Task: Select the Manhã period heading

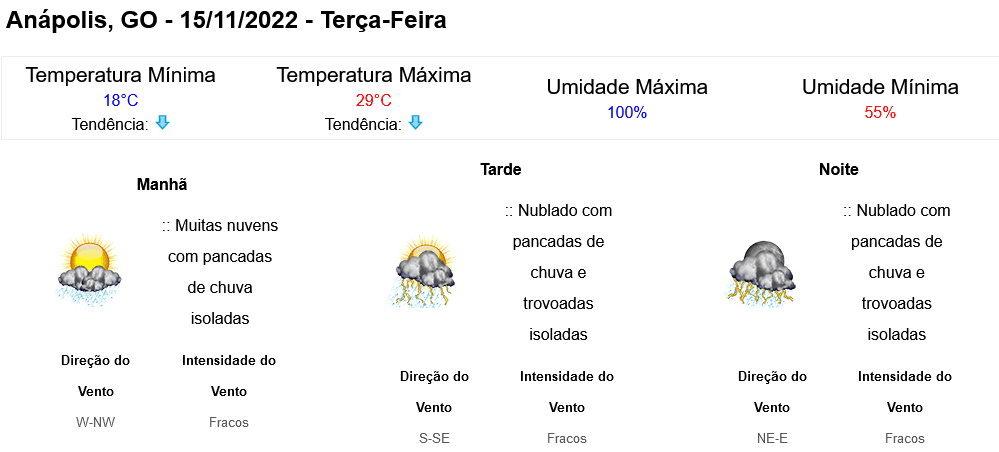Action: tap(162, 186)
